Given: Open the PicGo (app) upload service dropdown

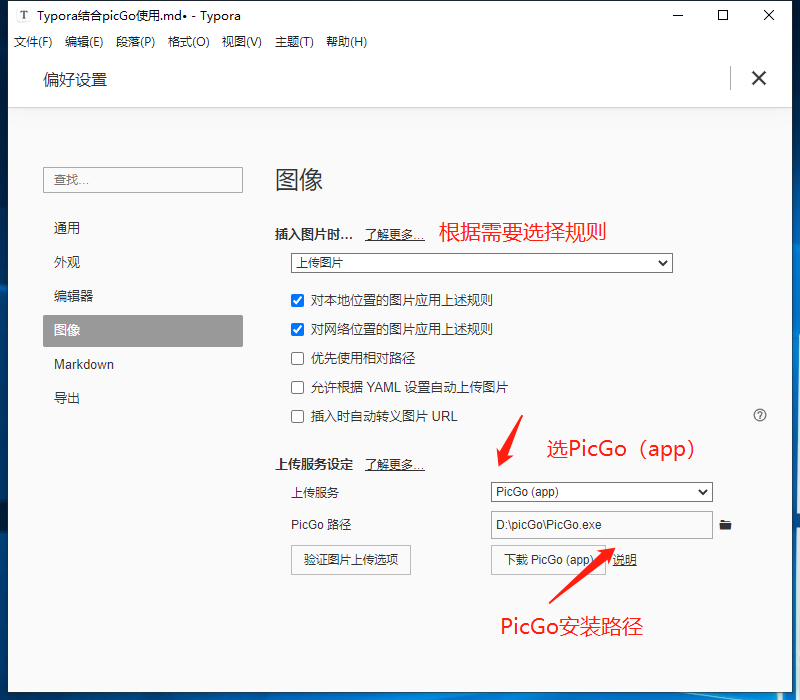Looking at the screenshot, I should point(602,492).
